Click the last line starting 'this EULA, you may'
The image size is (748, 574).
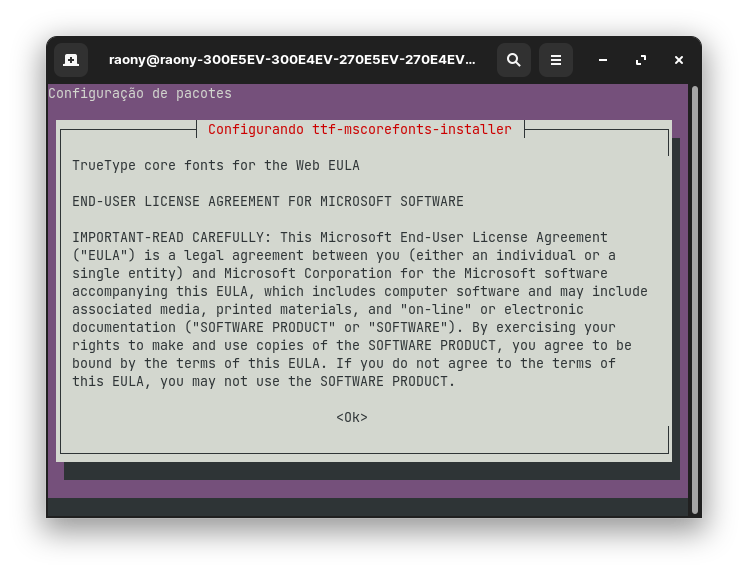tap(263, 382)
